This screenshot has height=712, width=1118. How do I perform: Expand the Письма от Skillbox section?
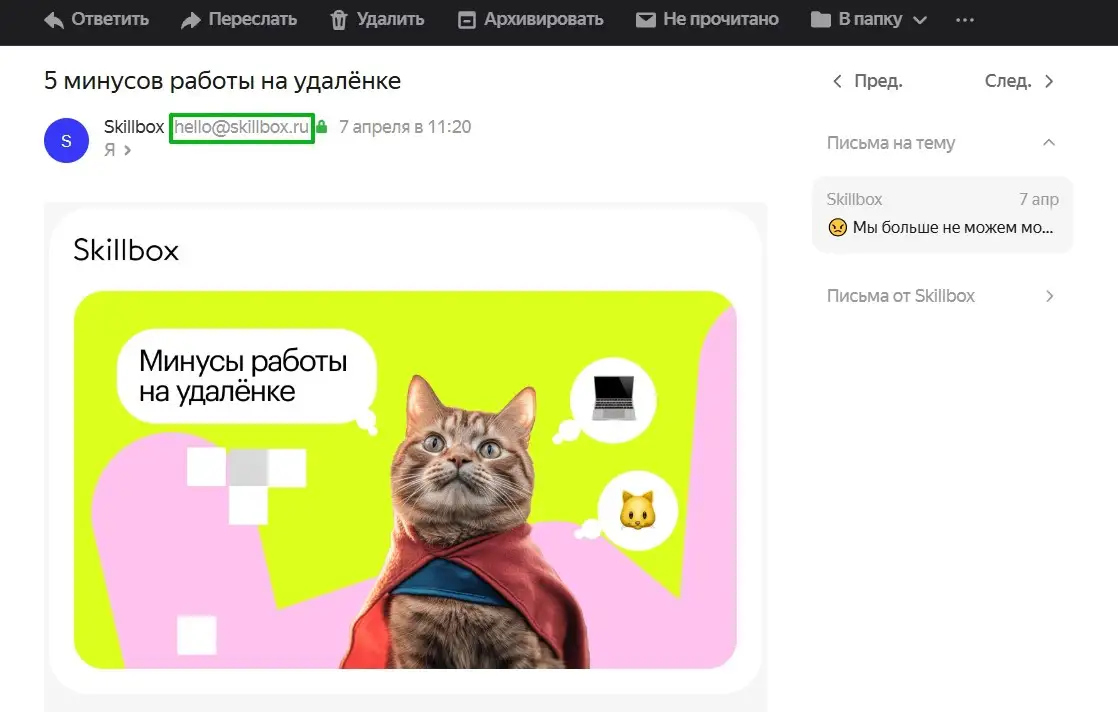click(x=1049, y=296)
